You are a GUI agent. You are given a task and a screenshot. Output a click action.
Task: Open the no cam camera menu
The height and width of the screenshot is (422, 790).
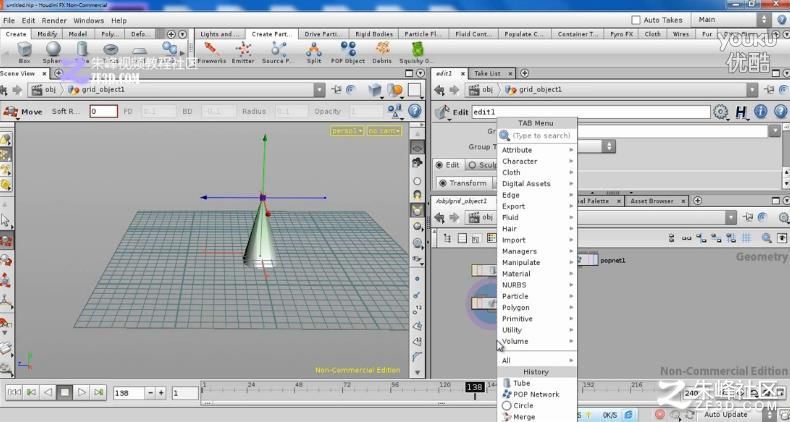pyautogui.click(x=384, y=131)
